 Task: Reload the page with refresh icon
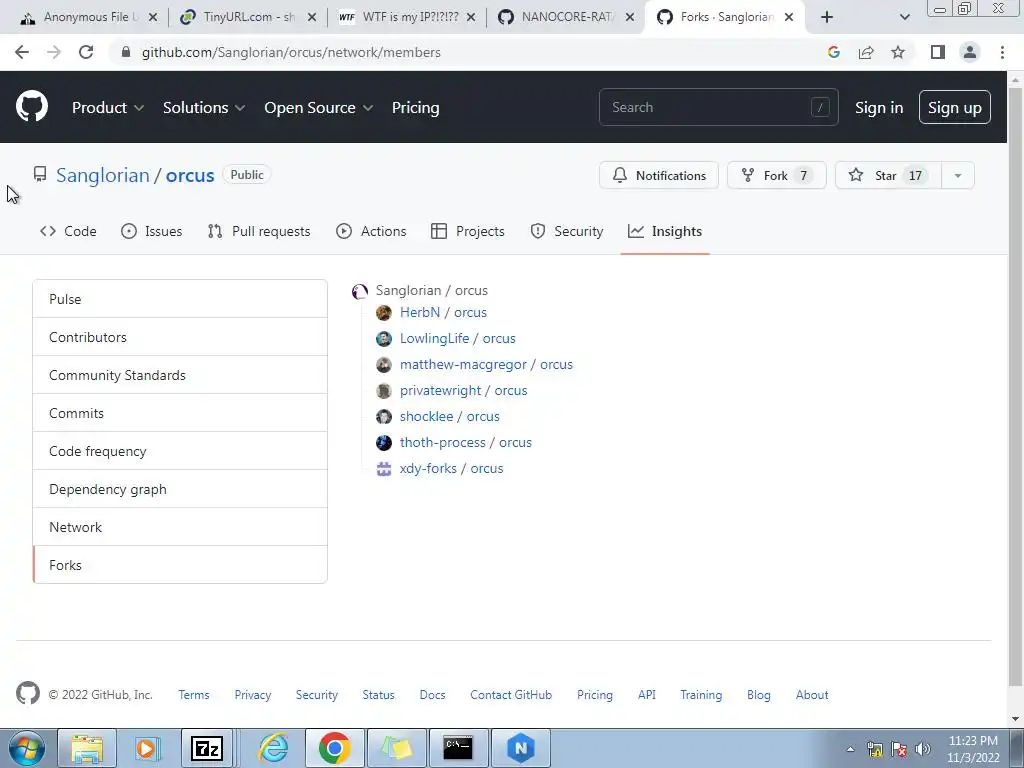click(x=86, y=52)
